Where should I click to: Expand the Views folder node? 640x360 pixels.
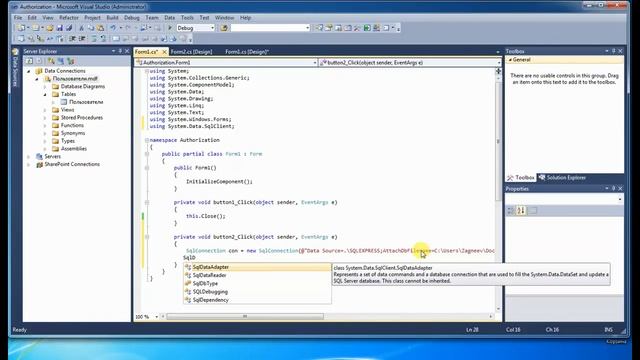45,110
